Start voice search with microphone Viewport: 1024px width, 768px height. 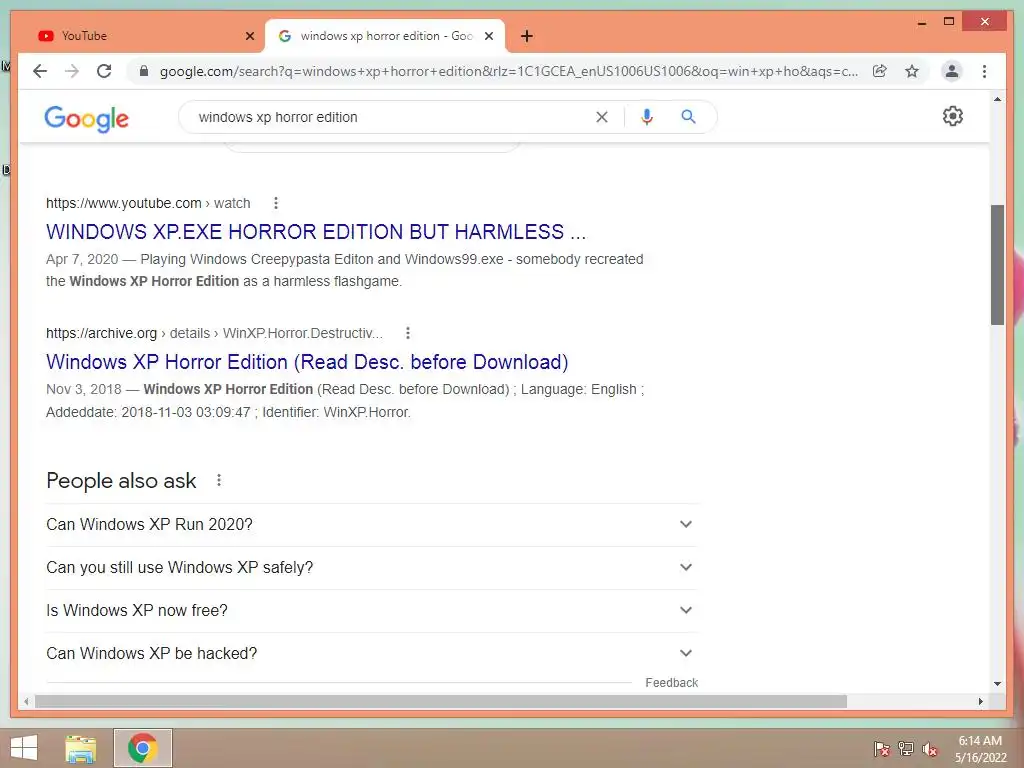647,117
